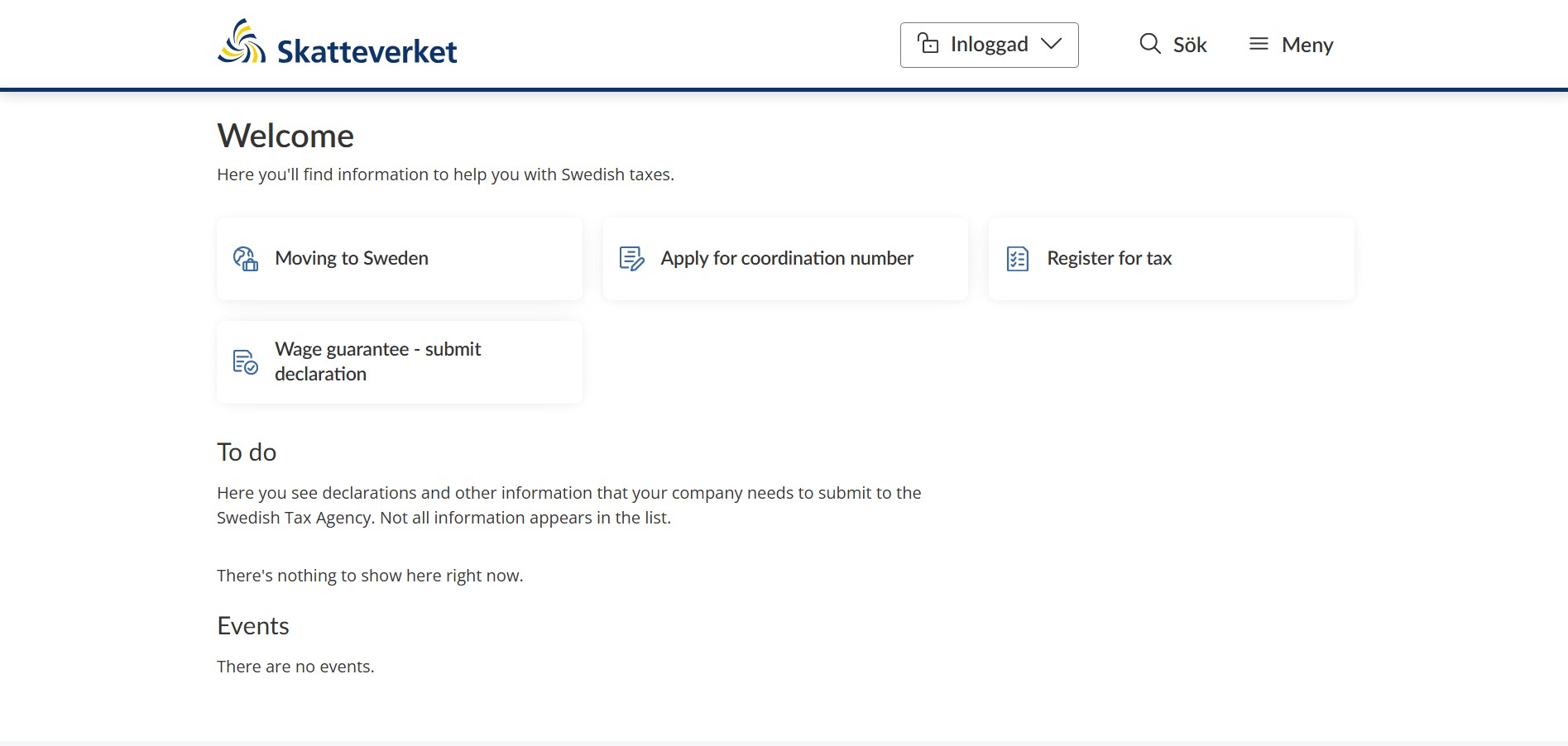
Task: Click the hamburger menu icon
Action: click(x=1259, y=44)
